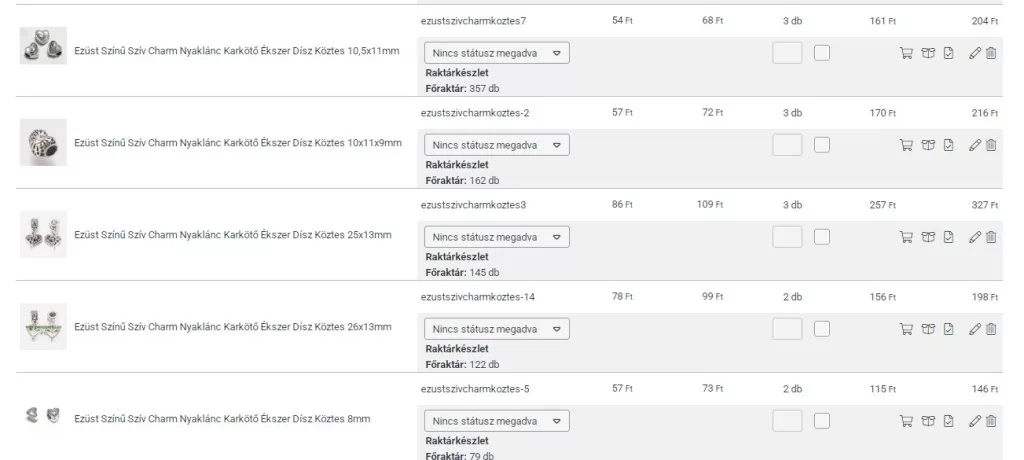Click the document checkmark icon for ezustszivcharmkoztes3
The height and width of the screenshot is (460, 1024).
click(x=949, y=237)
